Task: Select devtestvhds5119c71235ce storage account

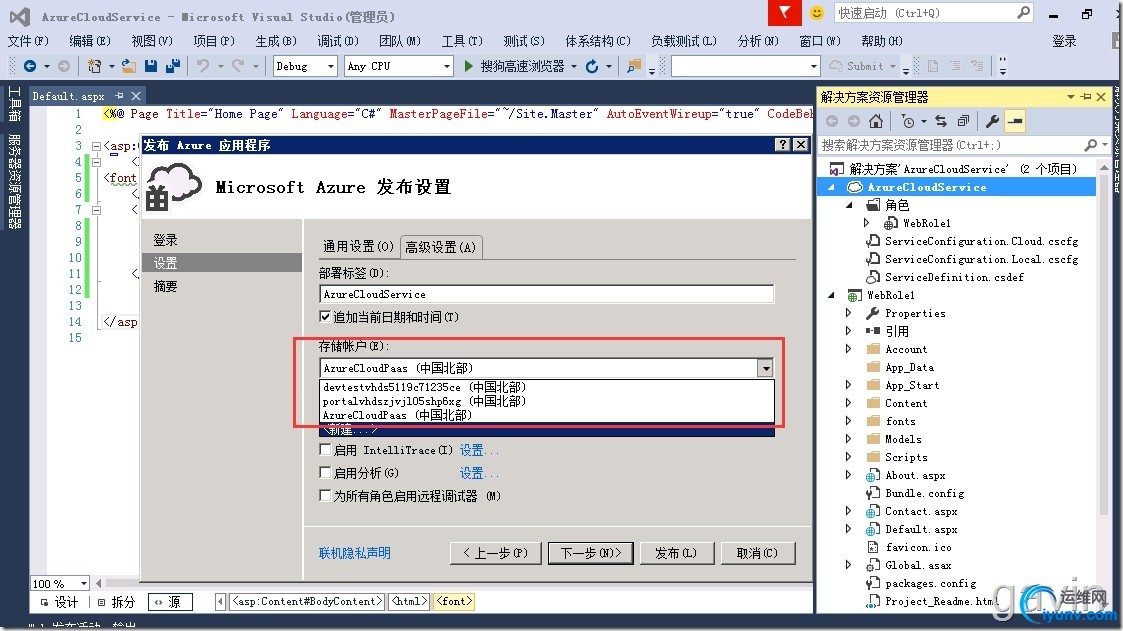Action: 548,387
